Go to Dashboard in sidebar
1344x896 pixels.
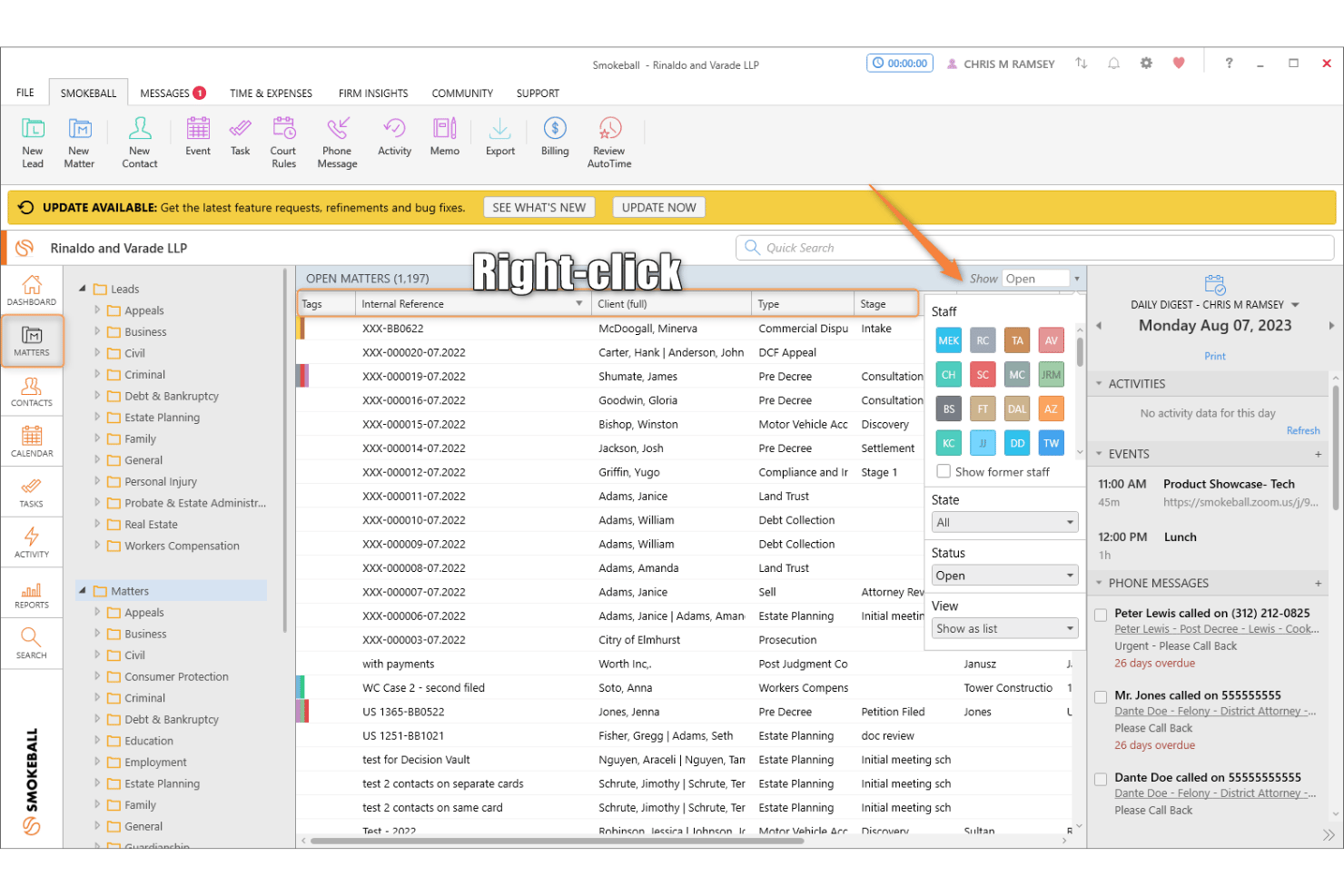point(32,290)
